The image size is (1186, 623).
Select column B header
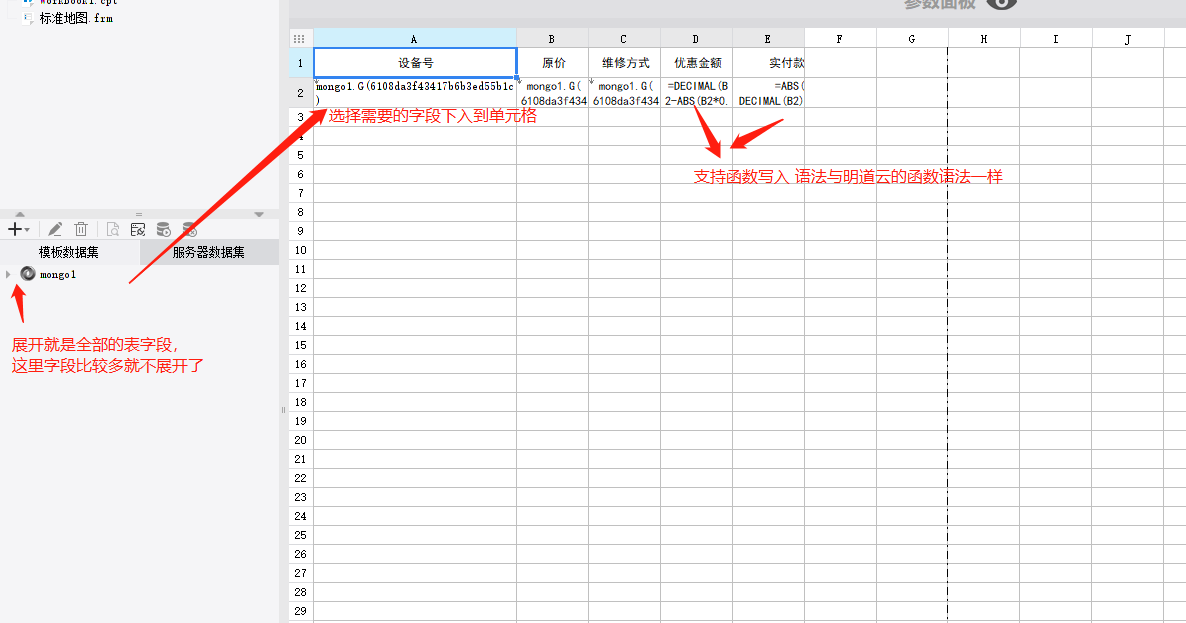pos(552,39)
